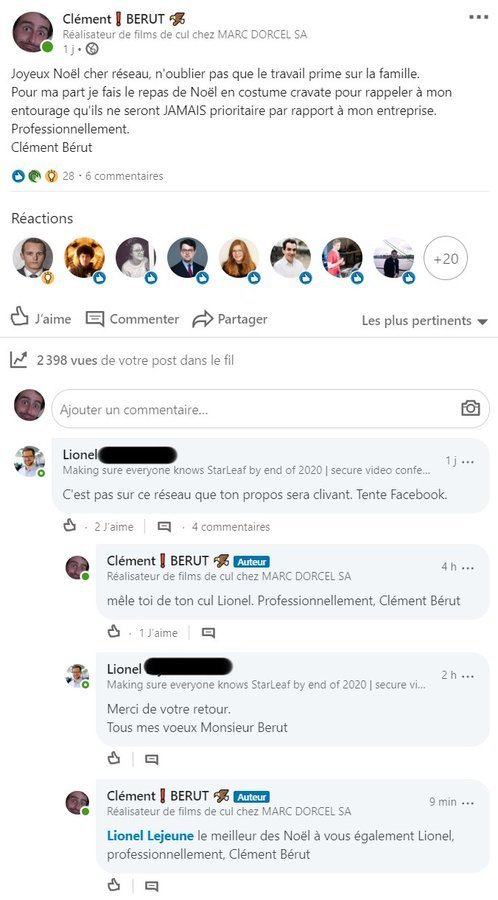Click the Commenter speech bubble icon
The width and height of the screenshot is (498, 900).
point(95,319)
